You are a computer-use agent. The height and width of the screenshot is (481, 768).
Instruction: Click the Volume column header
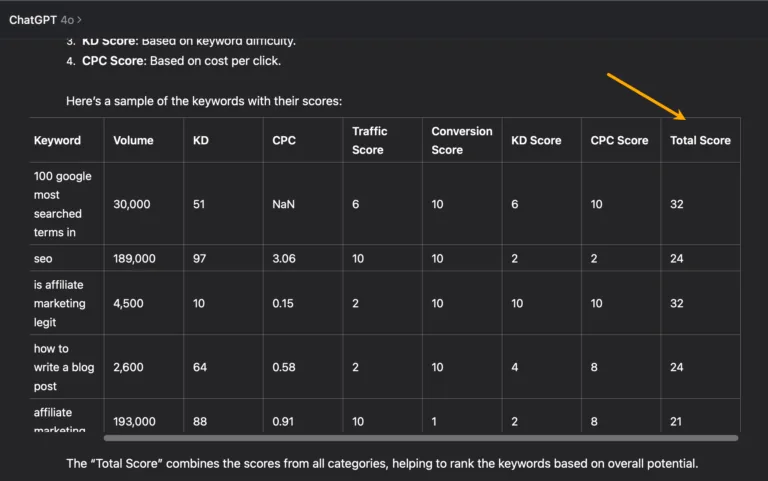tap(133, 141)
